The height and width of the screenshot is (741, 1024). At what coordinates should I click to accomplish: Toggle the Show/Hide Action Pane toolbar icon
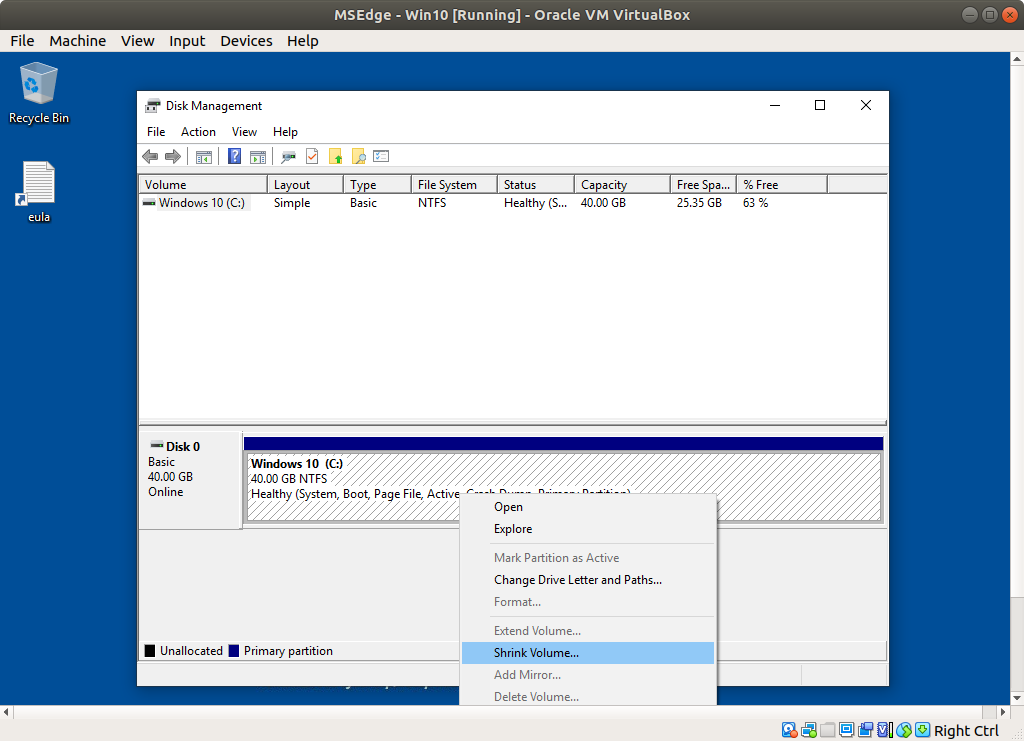(259, 157)
